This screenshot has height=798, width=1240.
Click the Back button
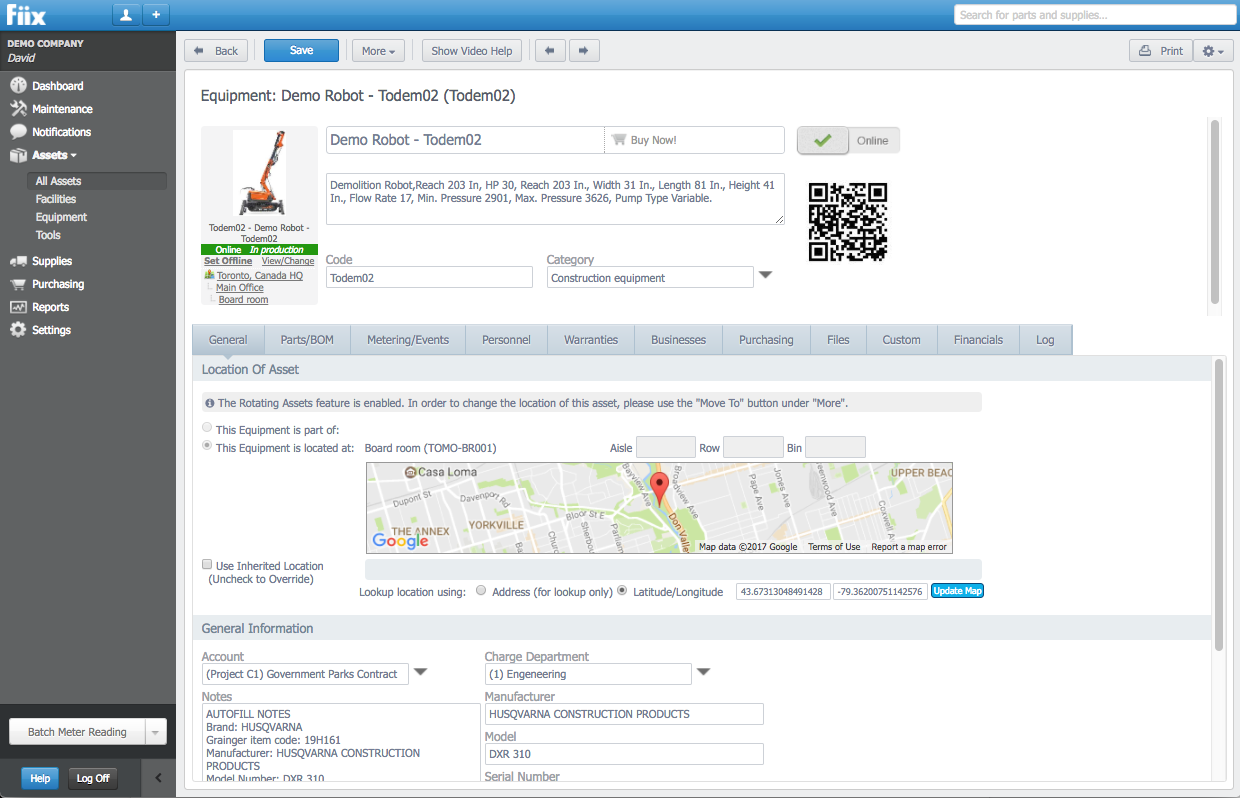click(x=217, y=51)
